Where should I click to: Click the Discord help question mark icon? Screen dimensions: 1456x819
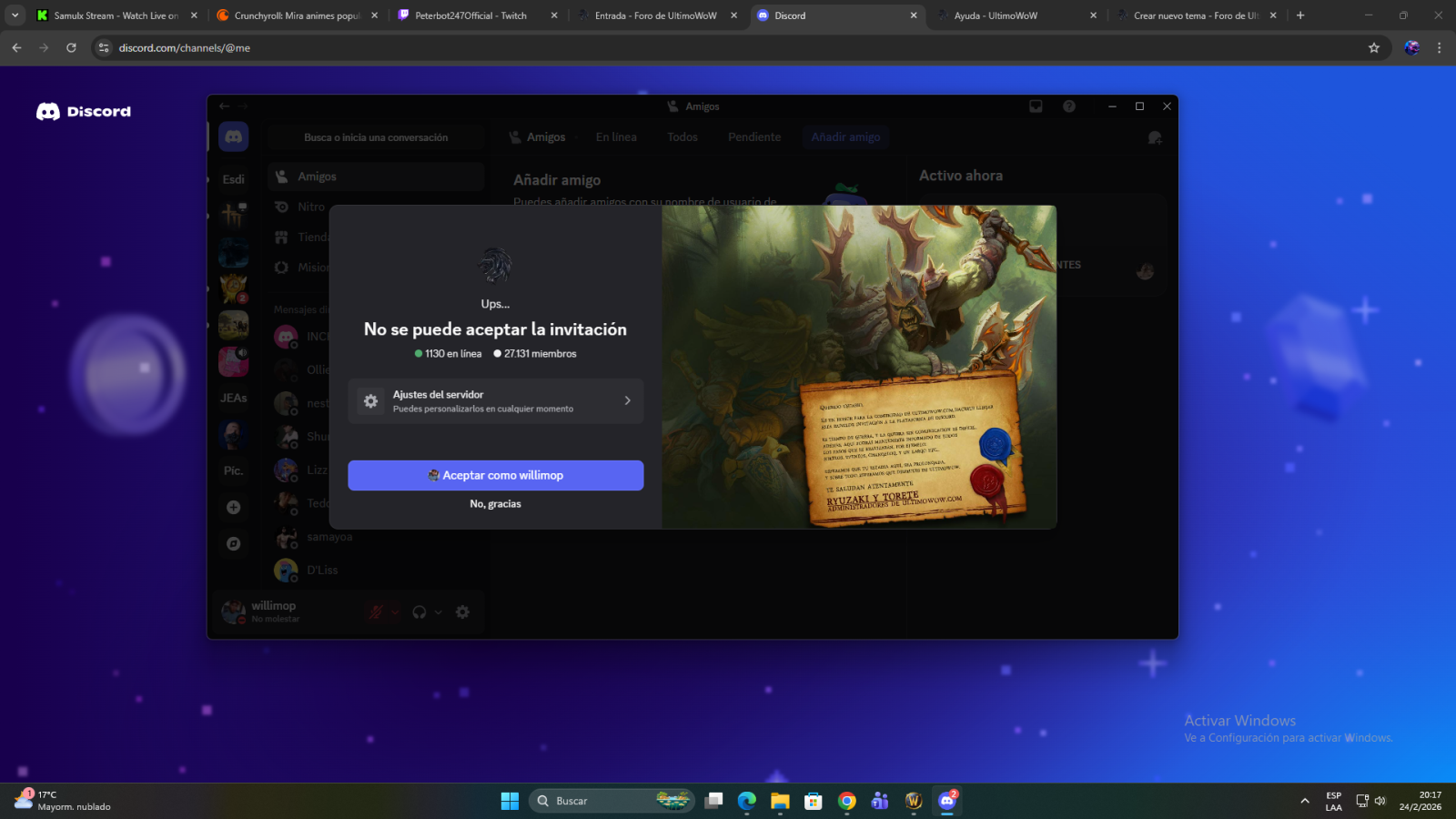point(1069,106)
